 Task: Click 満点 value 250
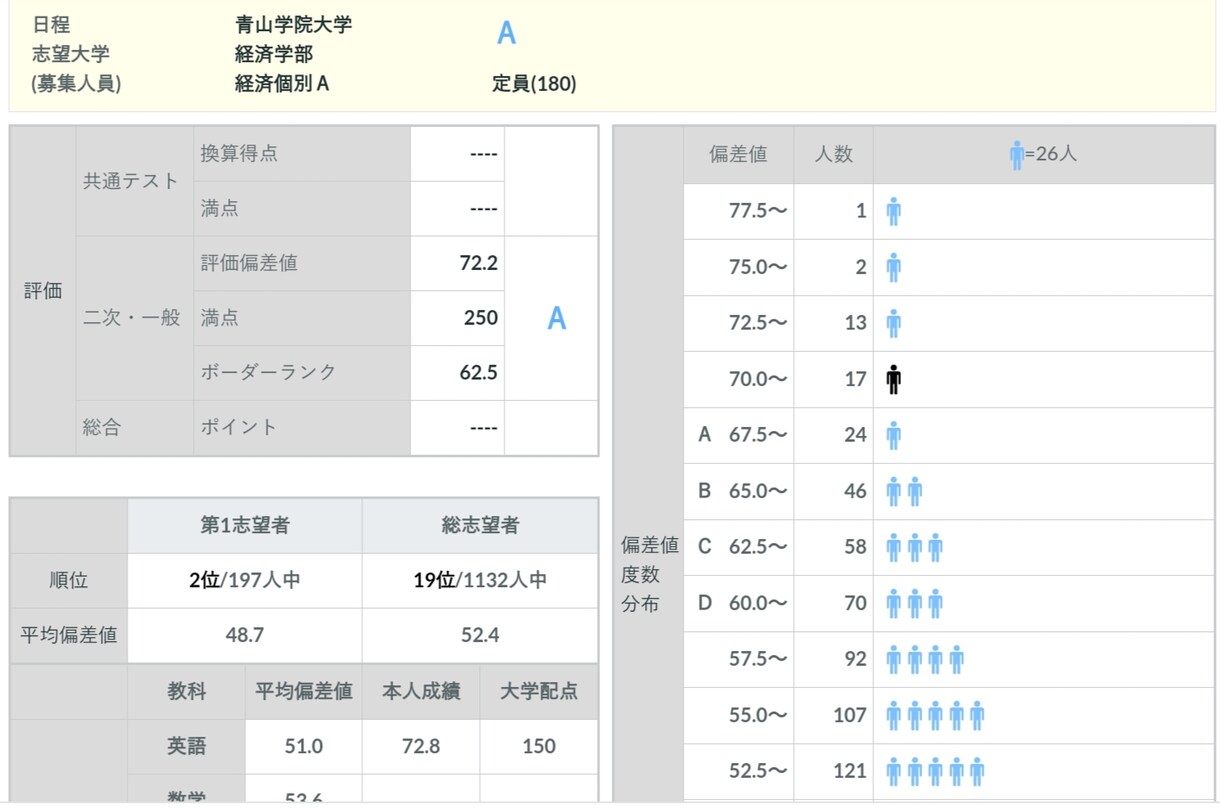click(481, 318)
